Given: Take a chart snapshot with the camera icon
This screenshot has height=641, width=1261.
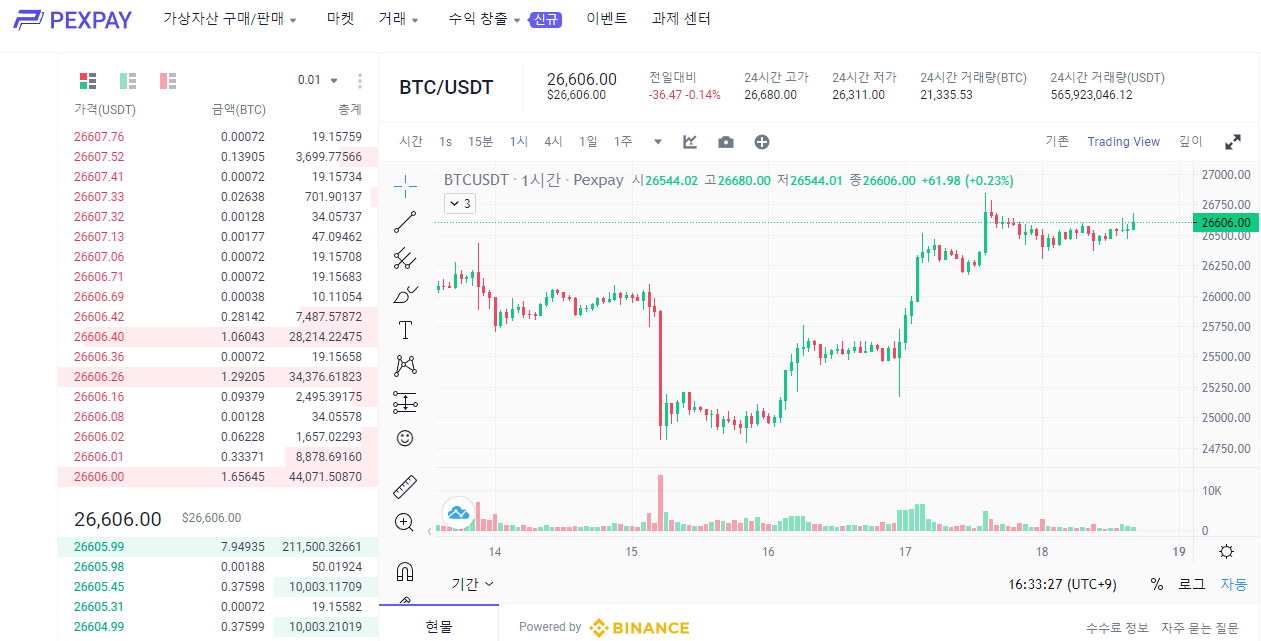Looking at the screenshot, I should click(x=725, y=142).
